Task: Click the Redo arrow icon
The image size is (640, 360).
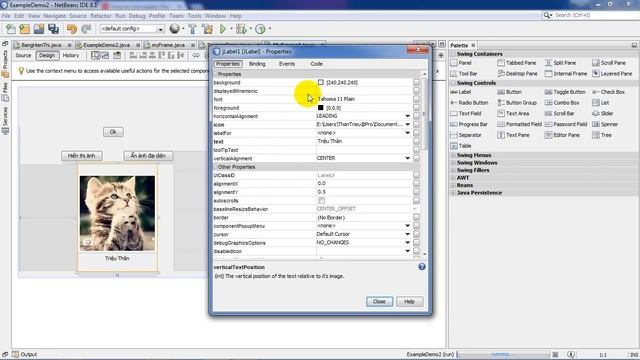Action: point(86,29)
